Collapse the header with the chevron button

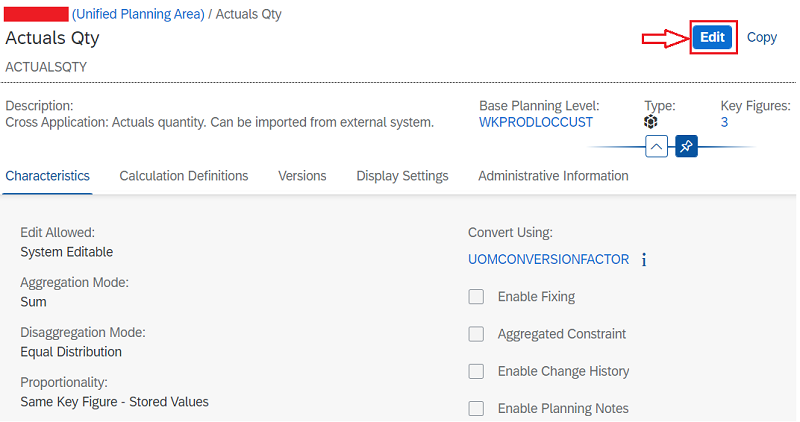[x=657, y=146]
